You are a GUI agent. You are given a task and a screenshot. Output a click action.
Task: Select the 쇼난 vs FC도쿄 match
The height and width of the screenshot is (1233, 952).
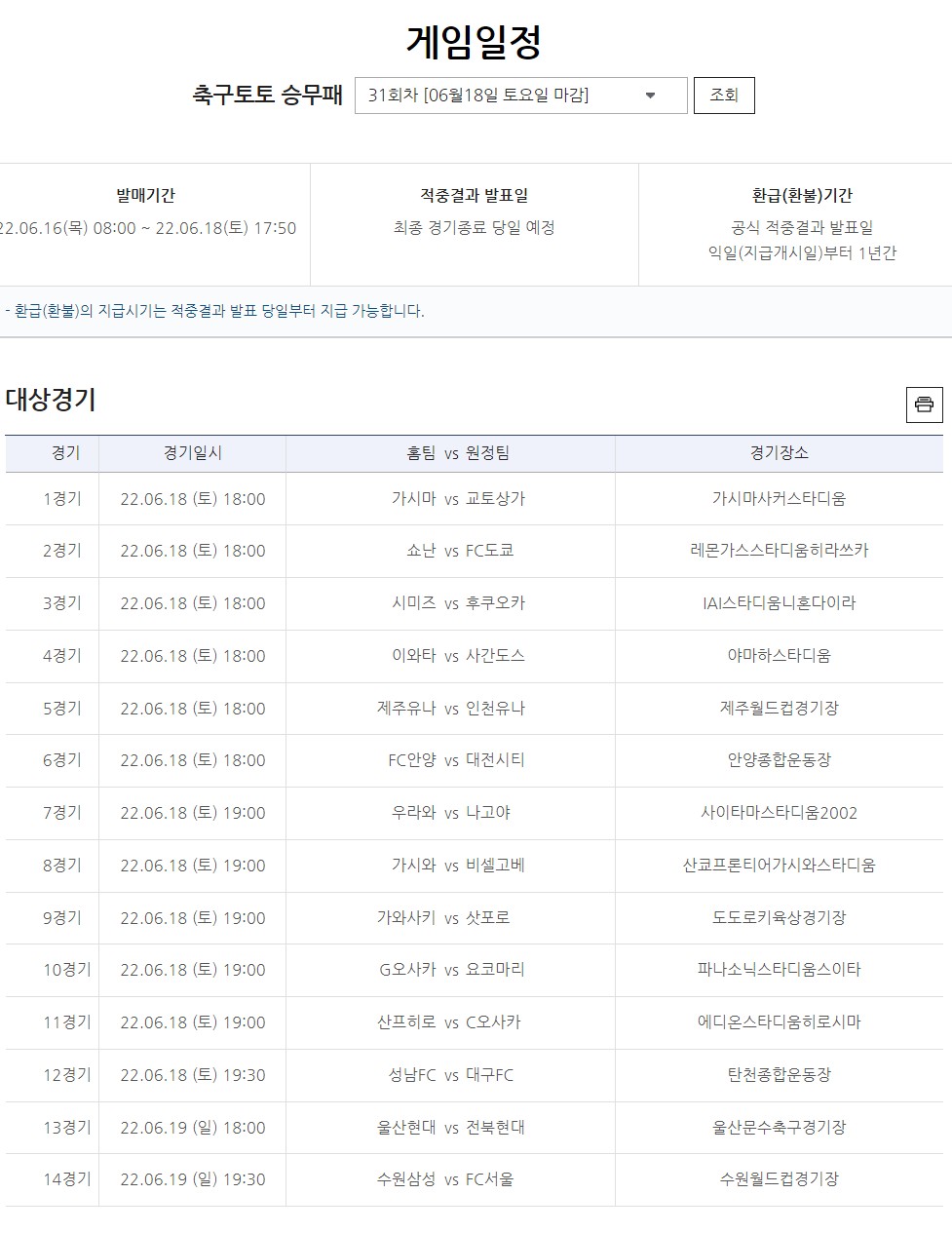(x=450, y=551)
